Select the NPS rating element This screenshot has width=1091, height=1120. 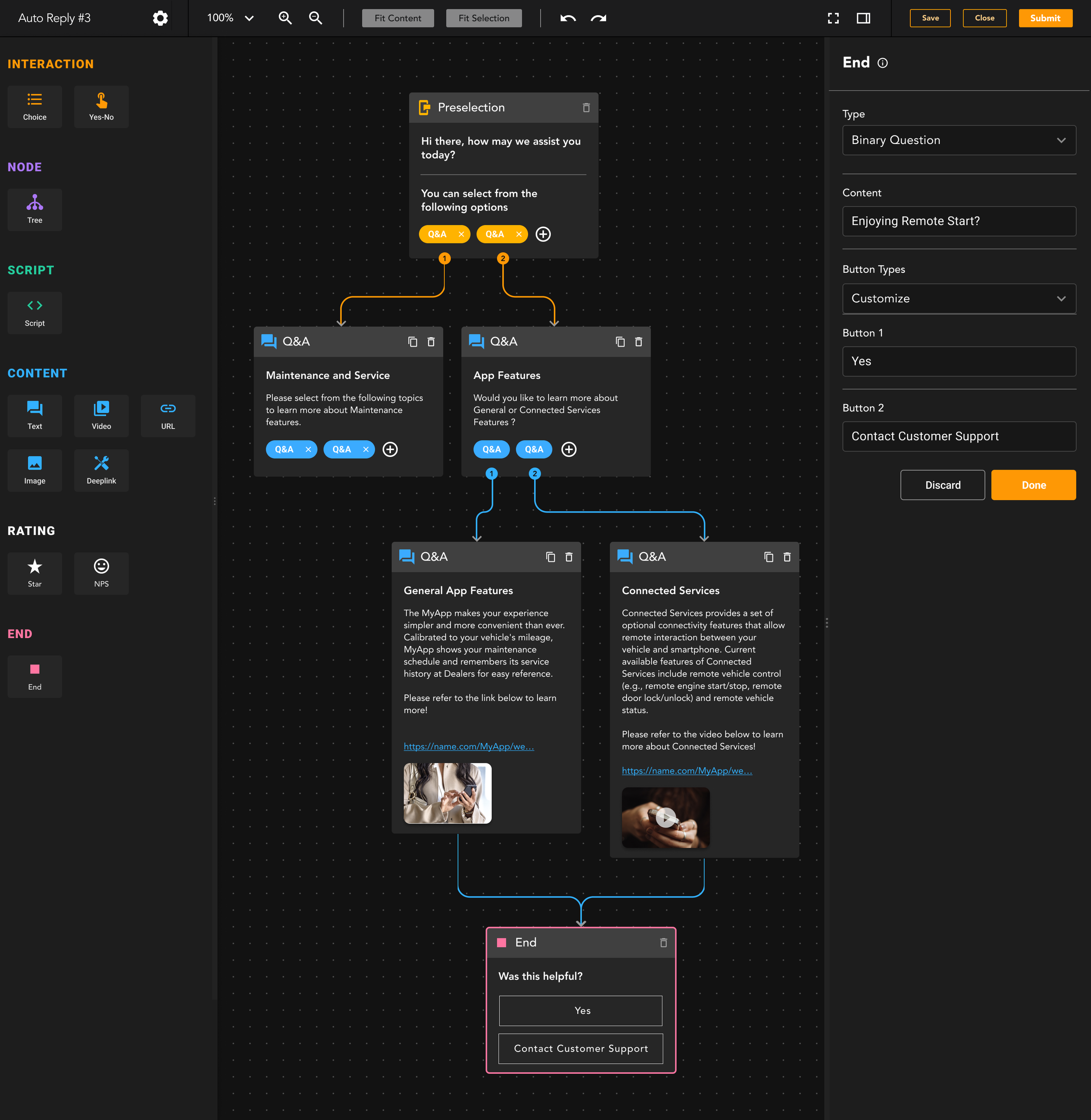pyautogui.click(x=101, y=573)
